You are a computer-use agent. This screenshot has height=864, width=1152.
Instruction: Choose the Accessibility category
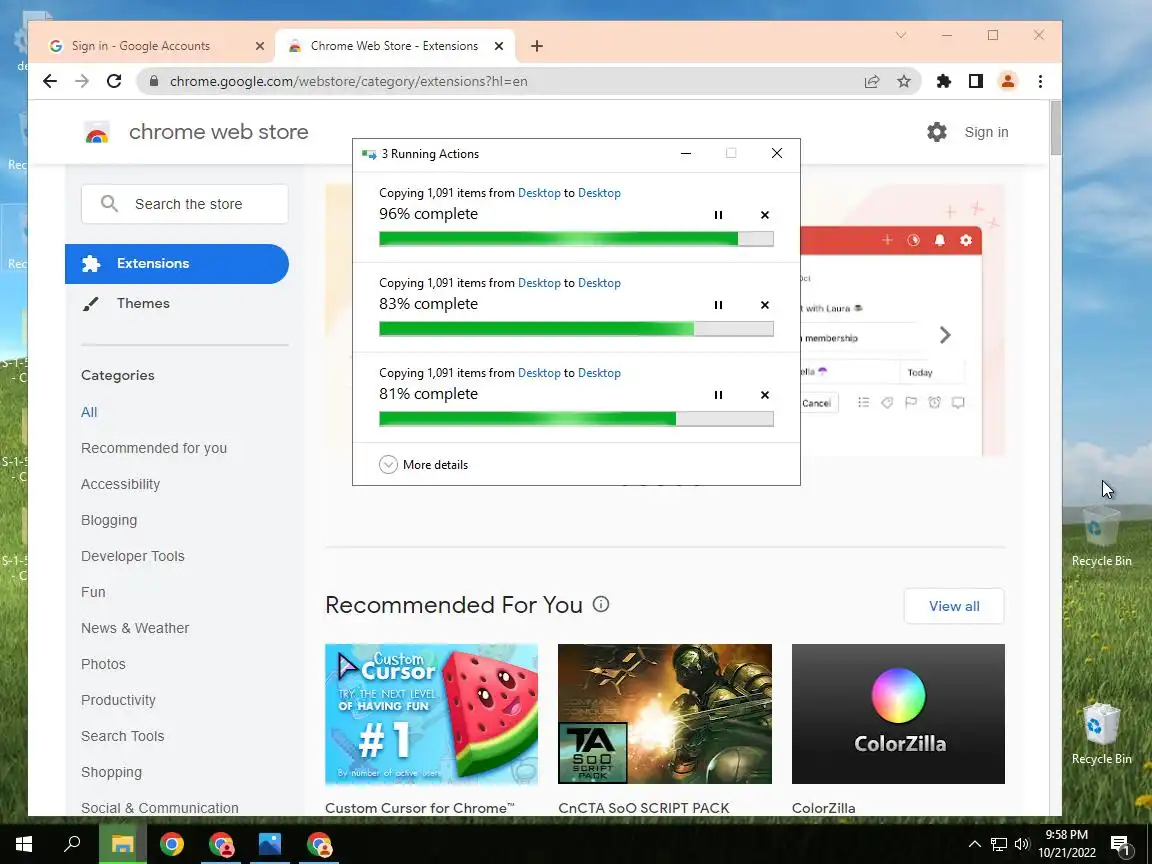click(x=120, y=484)
